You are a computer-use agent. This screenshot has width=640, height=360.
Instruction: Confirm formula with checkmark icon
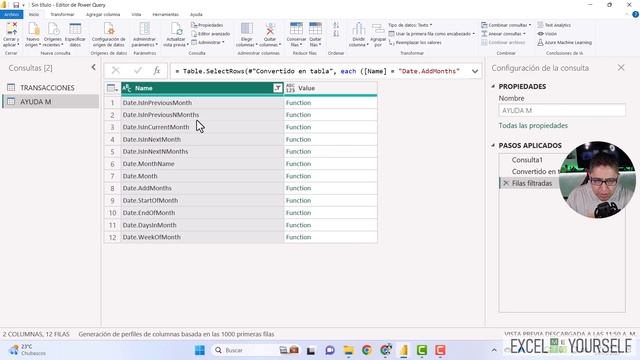(138, 71)
